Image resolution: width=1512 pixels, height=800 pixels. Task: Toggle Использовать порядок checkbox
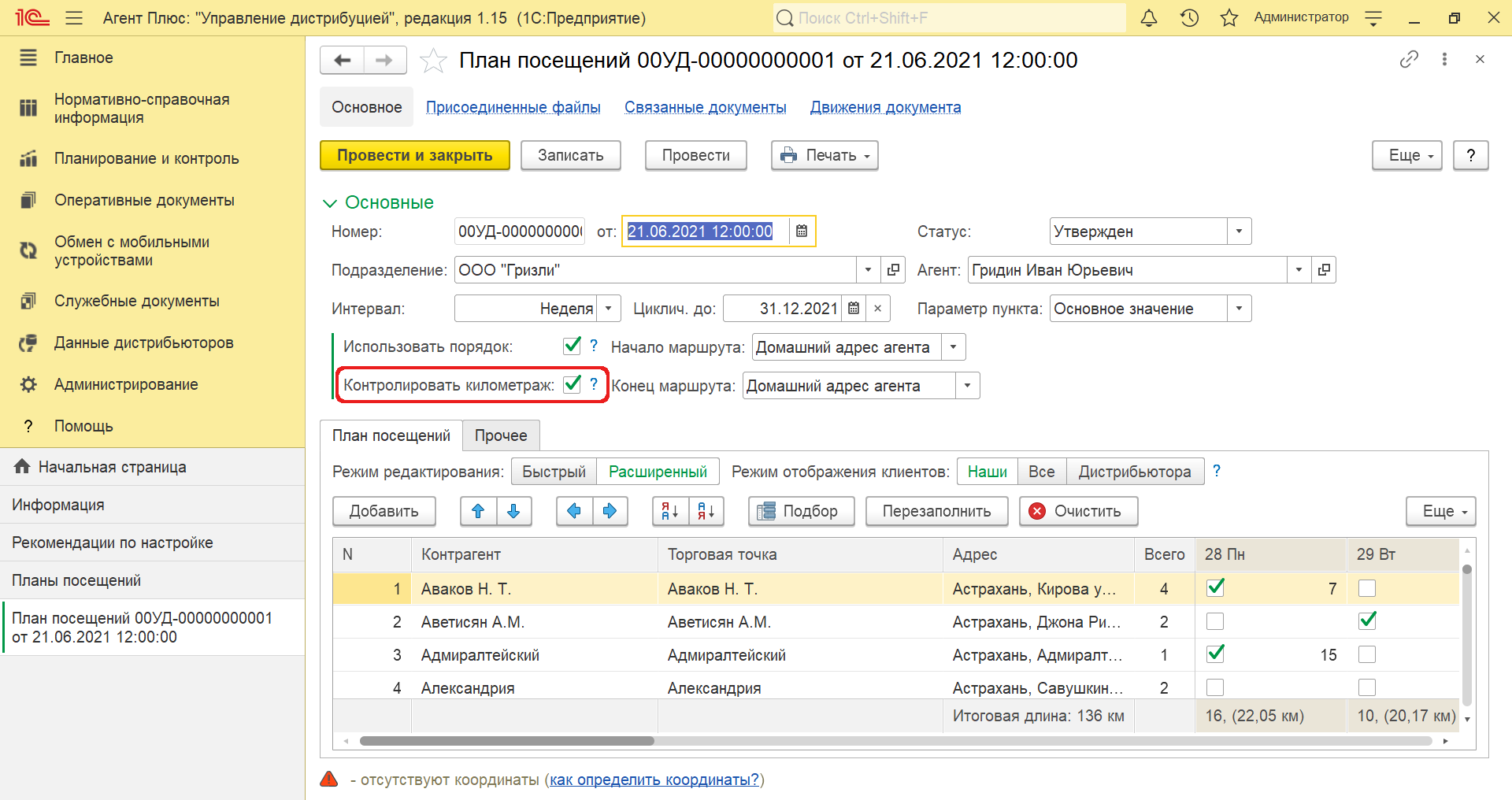coord(573,346)
